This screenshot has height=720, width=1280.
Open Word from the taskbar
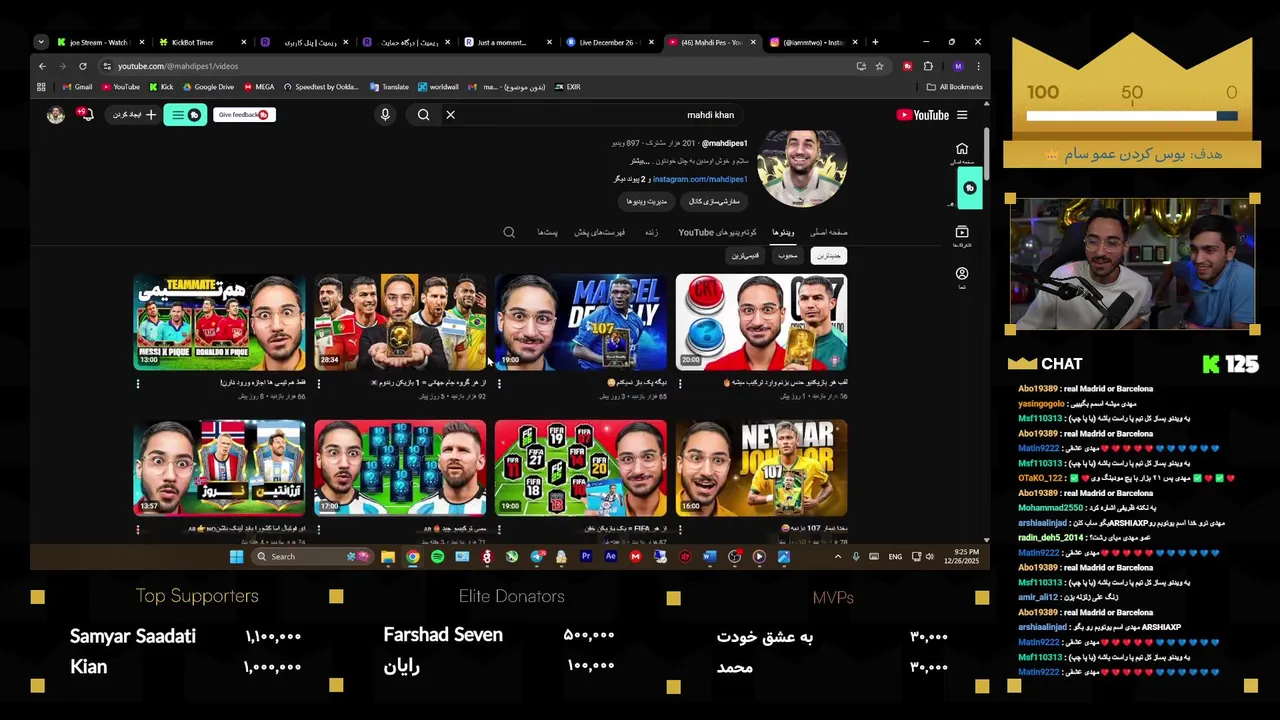(710, 556)
